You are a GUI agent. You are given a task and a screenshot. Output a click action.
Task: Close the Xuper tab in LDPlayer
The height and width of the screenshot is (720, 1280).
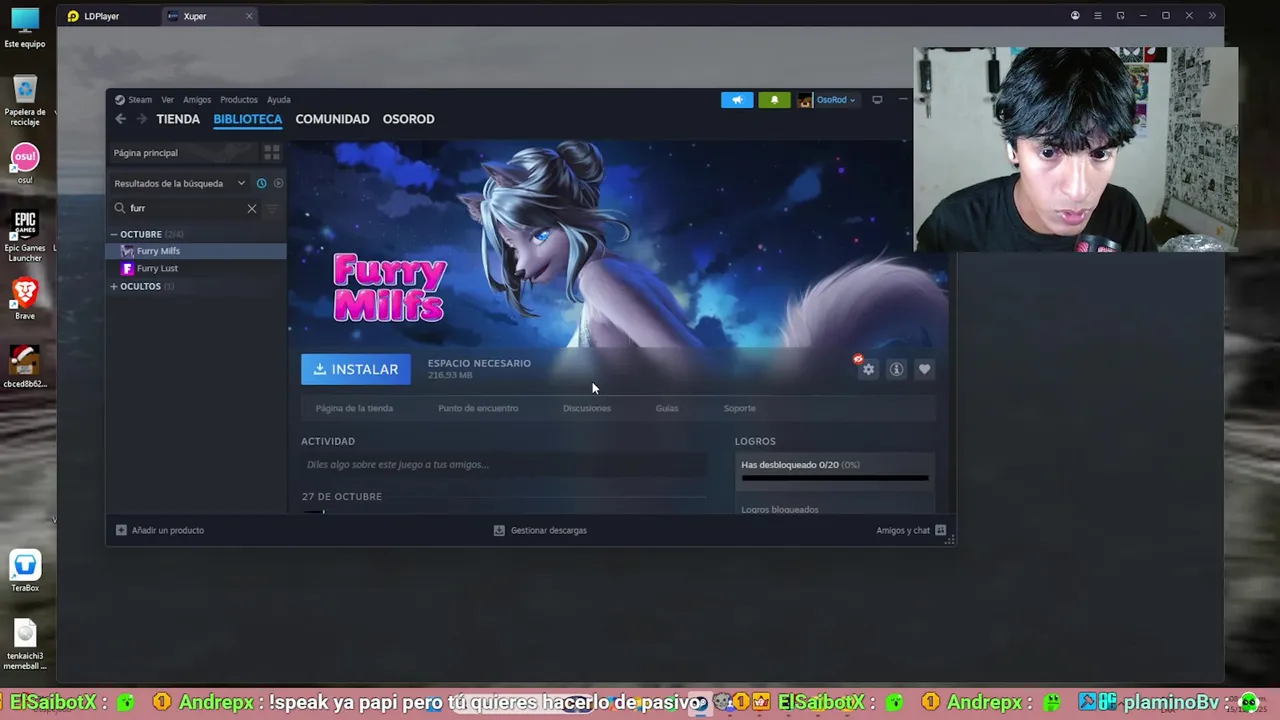coord(249,16)
